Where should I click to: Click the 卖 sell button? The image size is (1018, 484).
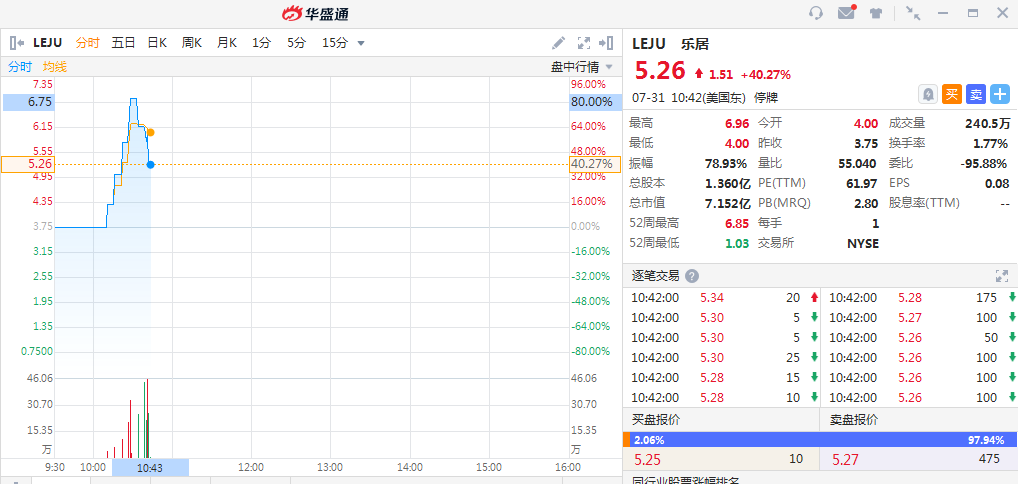click(976, 94)
